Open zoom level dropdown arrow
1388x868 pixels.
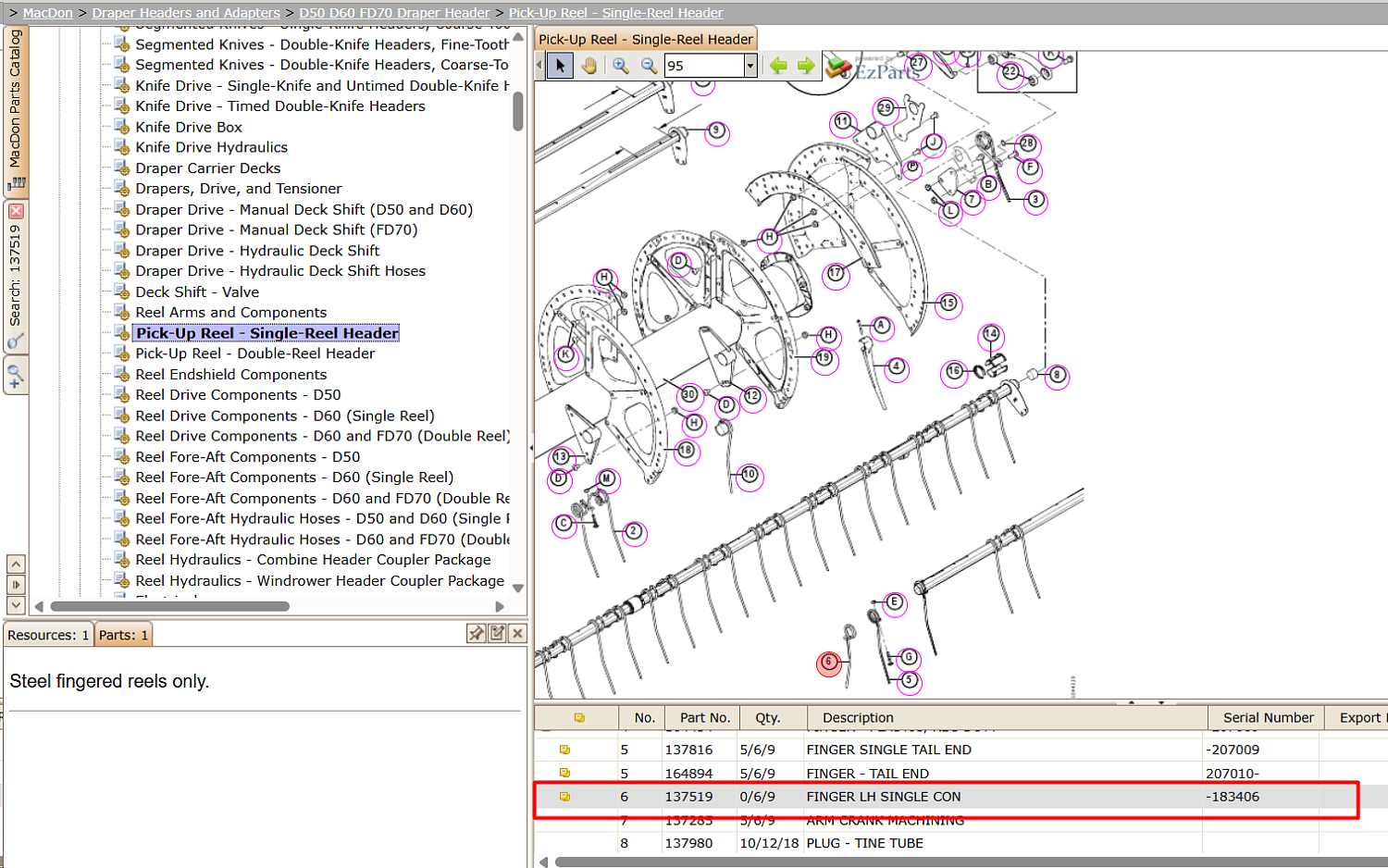pos(750,66)
